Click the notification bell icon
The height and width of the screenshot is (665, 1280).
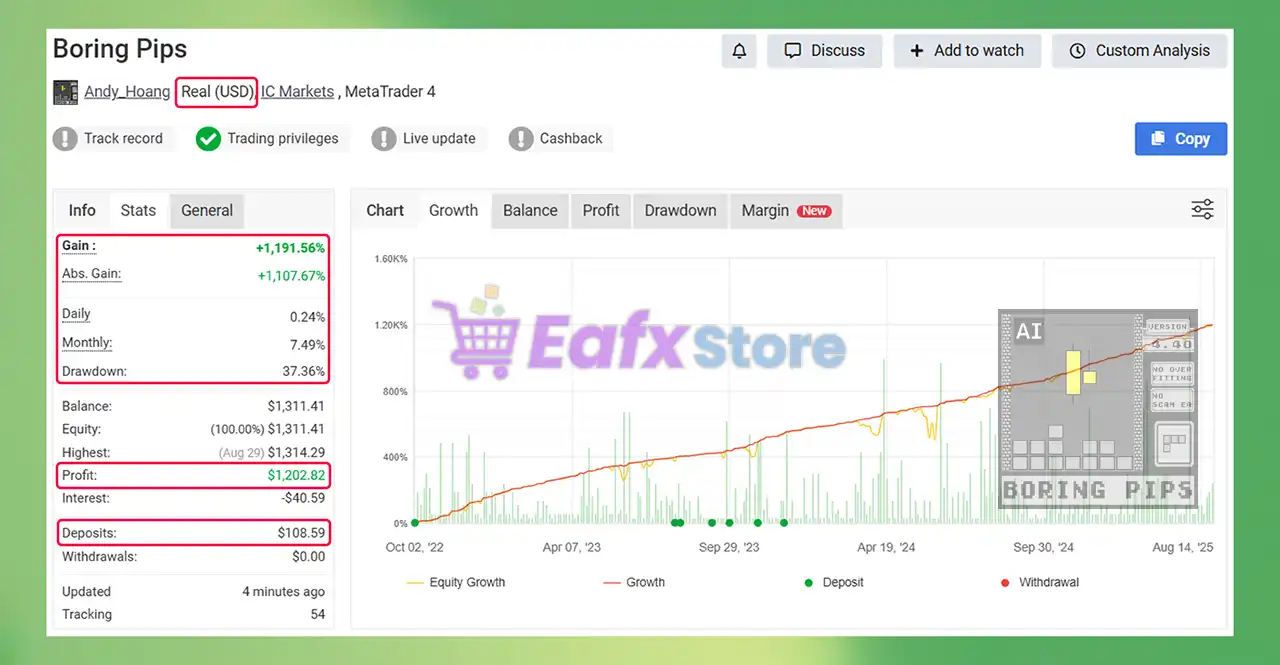click(x=739, y=51)
